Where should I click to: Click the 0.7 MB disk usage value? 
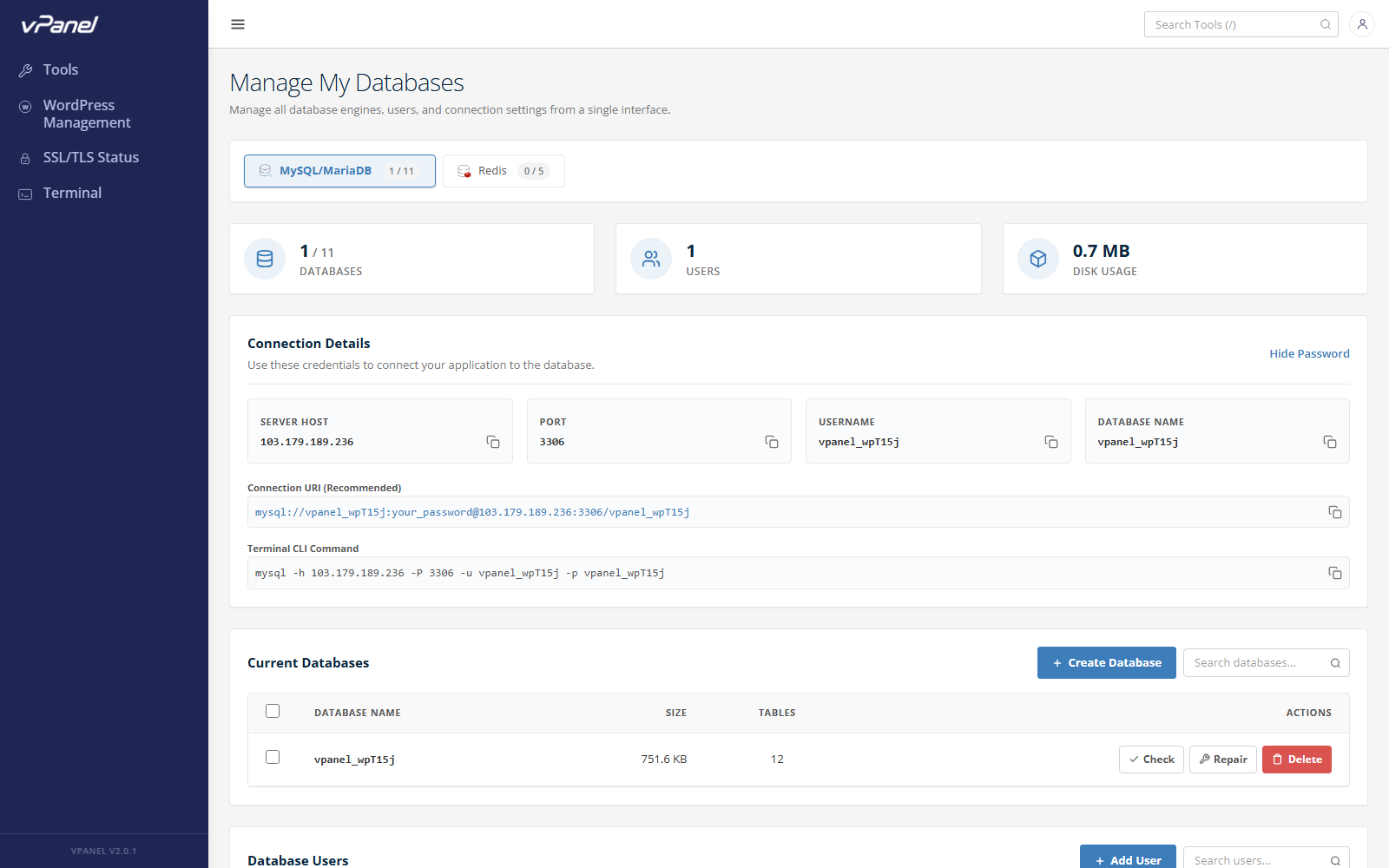(x=1101, y=251)
